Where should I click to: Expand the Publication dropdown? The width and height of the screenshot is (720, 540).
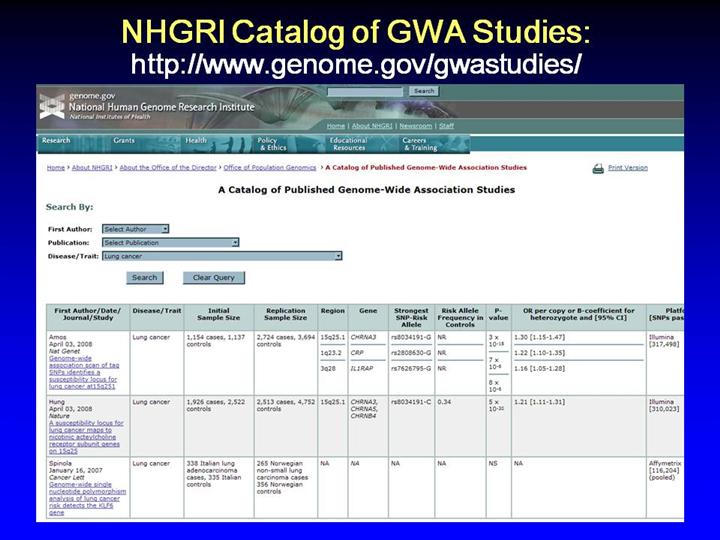[171, 242]
